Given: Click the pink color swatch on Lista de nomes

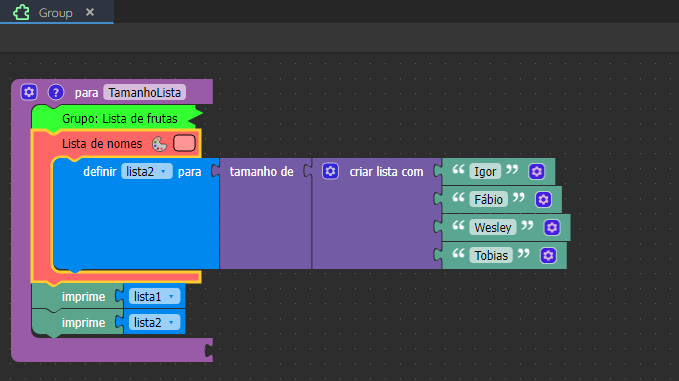Looking at the screenshot, I should click(x=184, y=143).
